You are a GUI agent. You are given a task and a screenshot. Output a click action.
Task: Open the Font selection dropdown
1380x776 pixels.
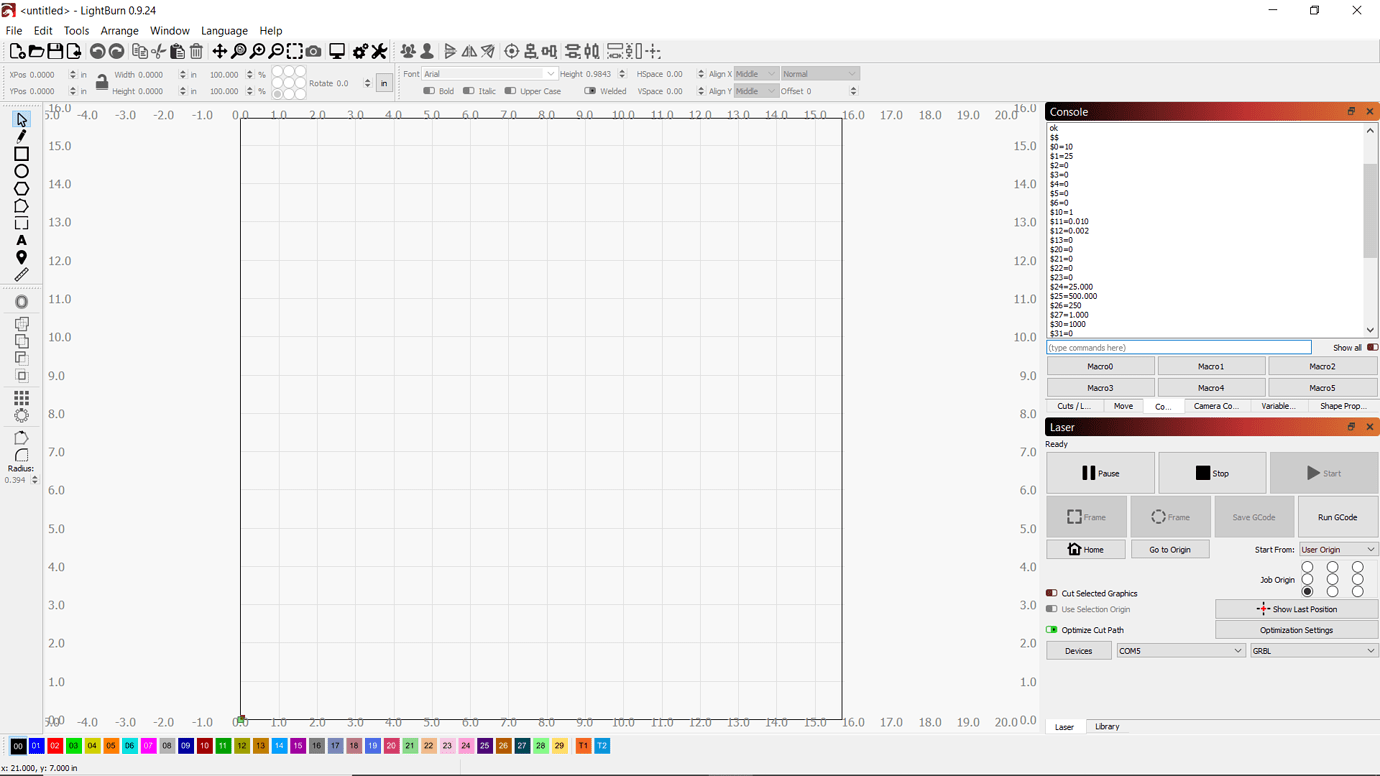[488, 74]
